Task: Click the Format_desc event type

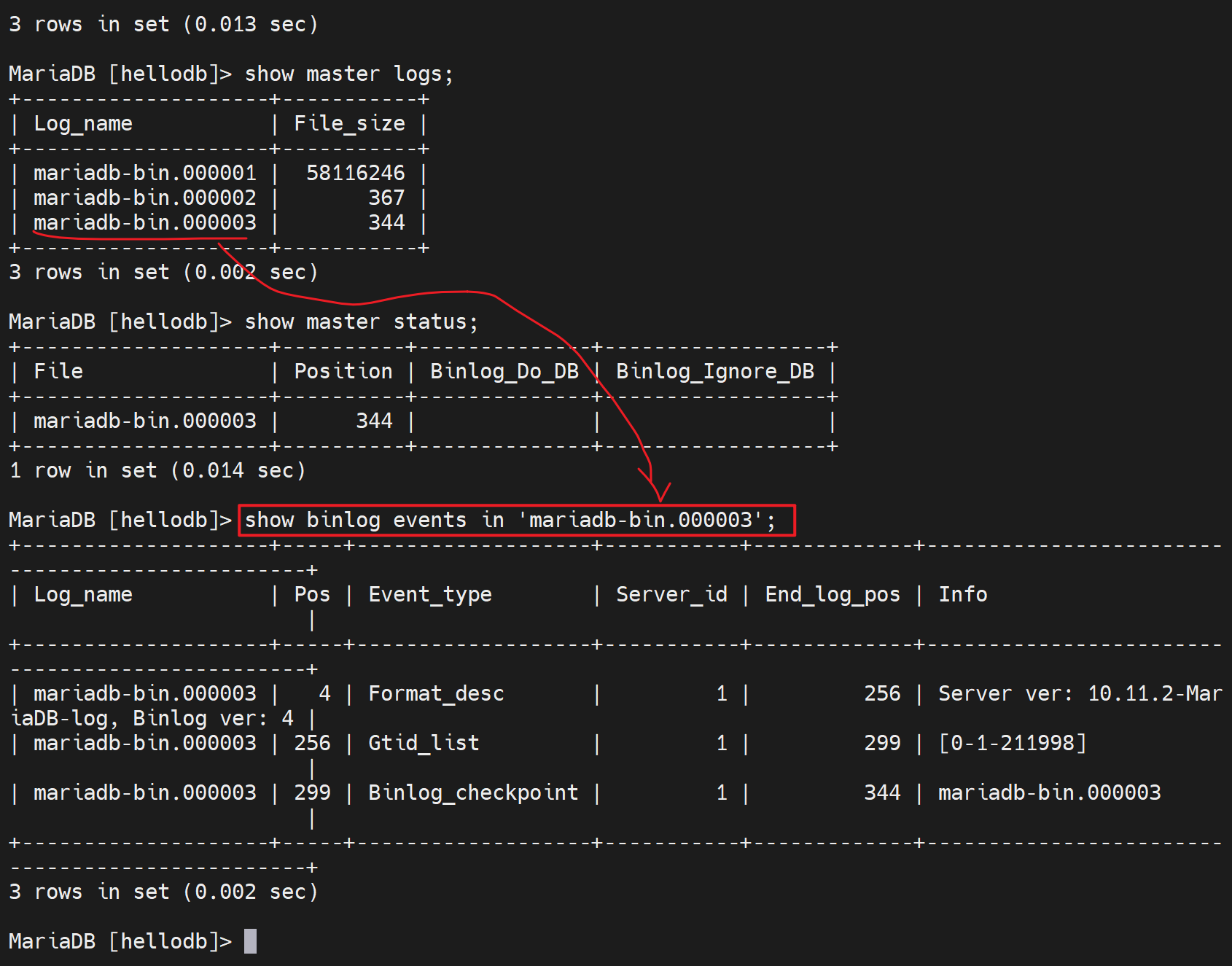Action: coord(436,694)
